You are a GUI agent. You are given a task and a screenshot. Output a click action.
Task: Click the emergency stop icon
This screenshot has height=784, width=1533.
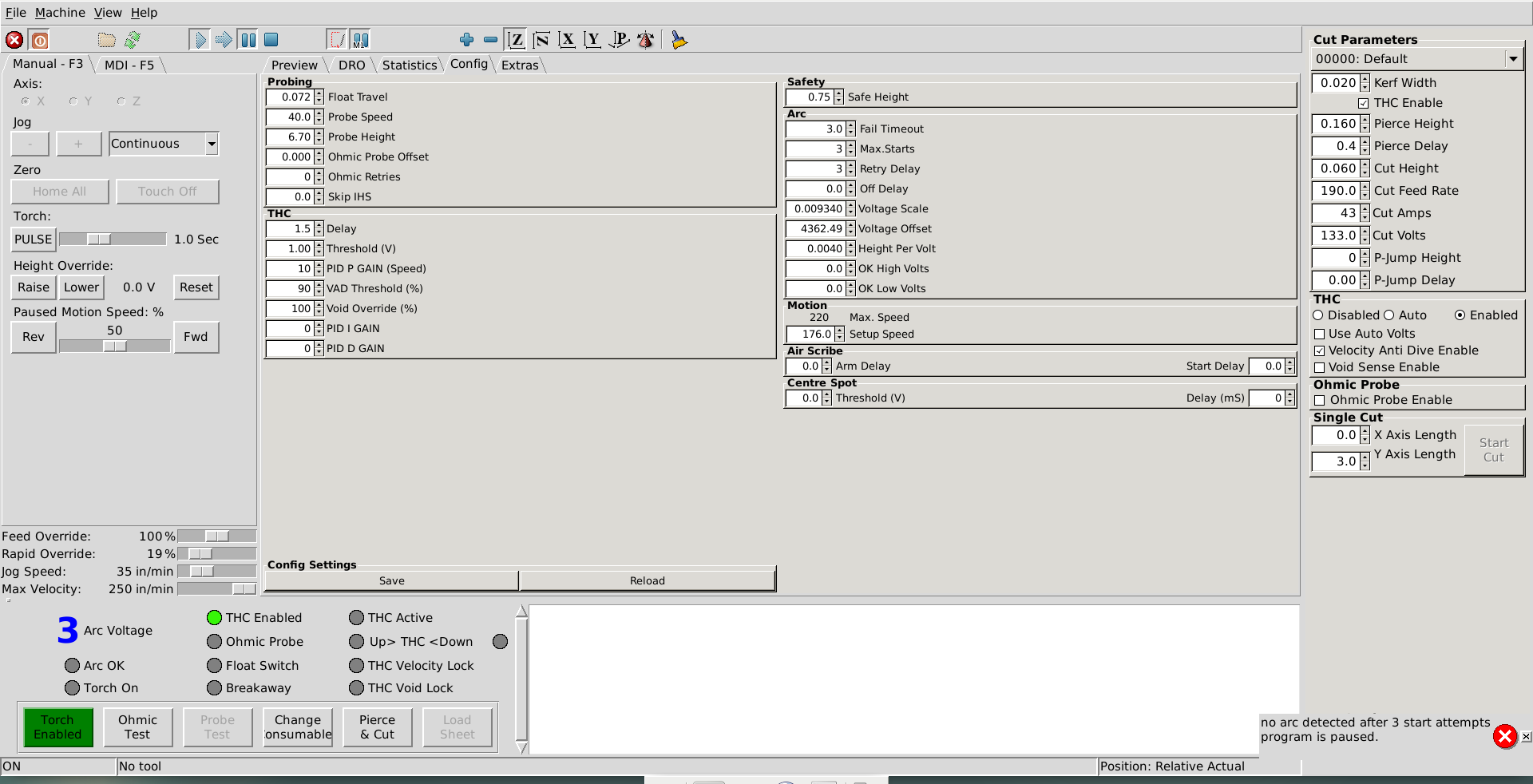click(x=14, y=40)
